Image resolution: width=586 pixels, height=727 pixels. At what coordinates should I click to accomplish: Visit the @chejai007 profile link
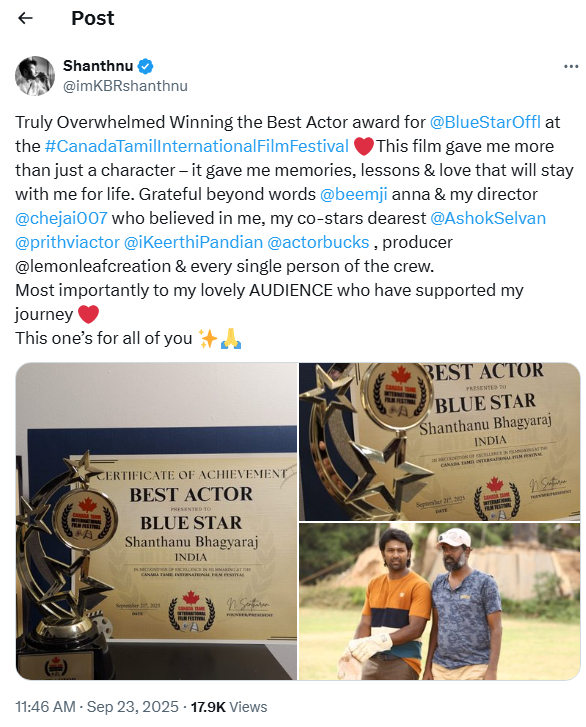click(x=61, y=218)
